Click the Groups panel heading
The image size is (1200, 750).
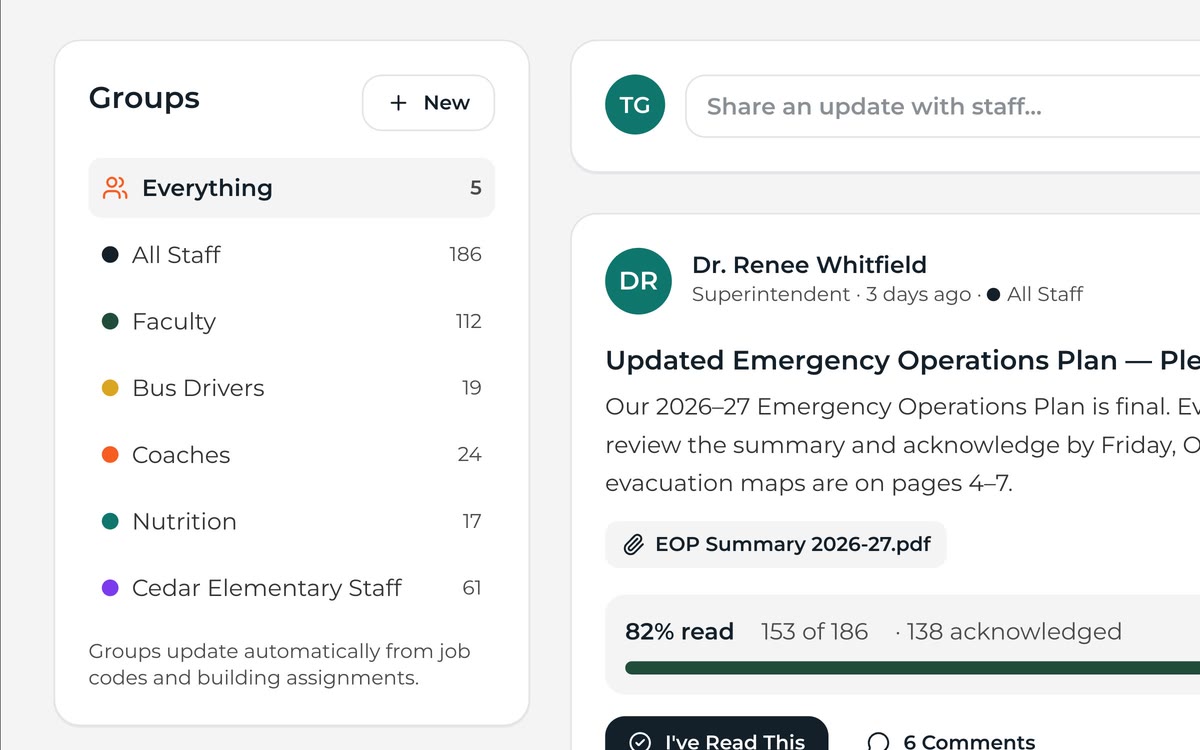[144, 98]
